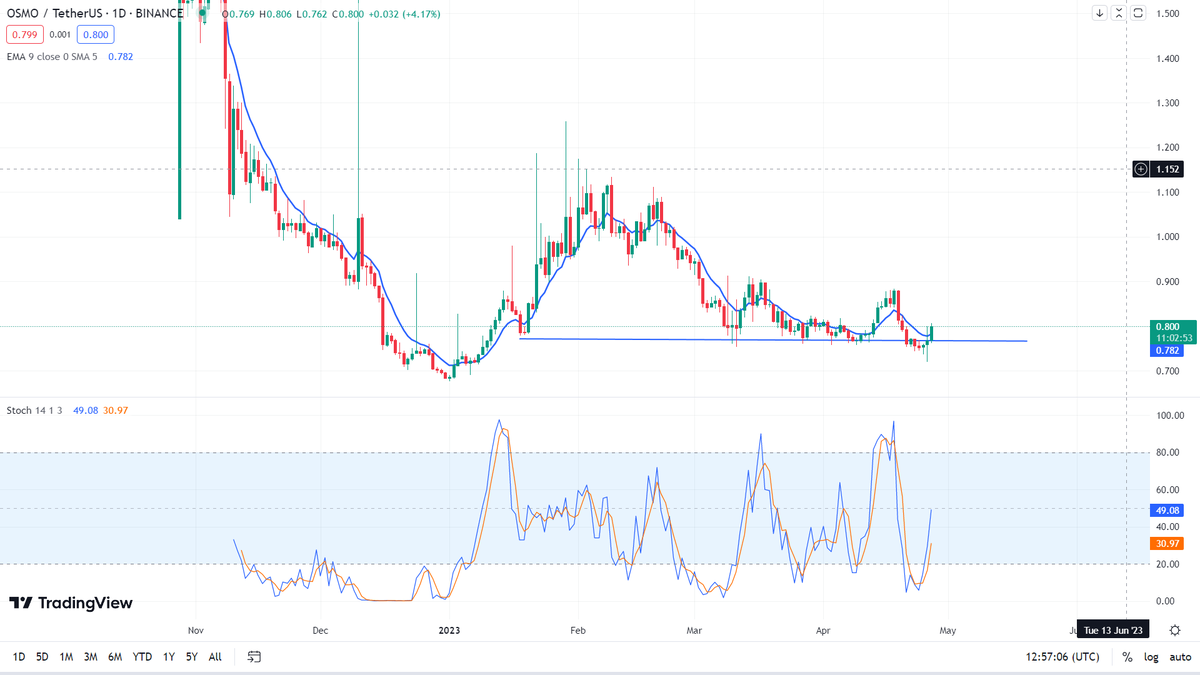The width and height of the screenshot is (1200, 675).
Task: Select the 1D time range
Action: coord(19,657)
